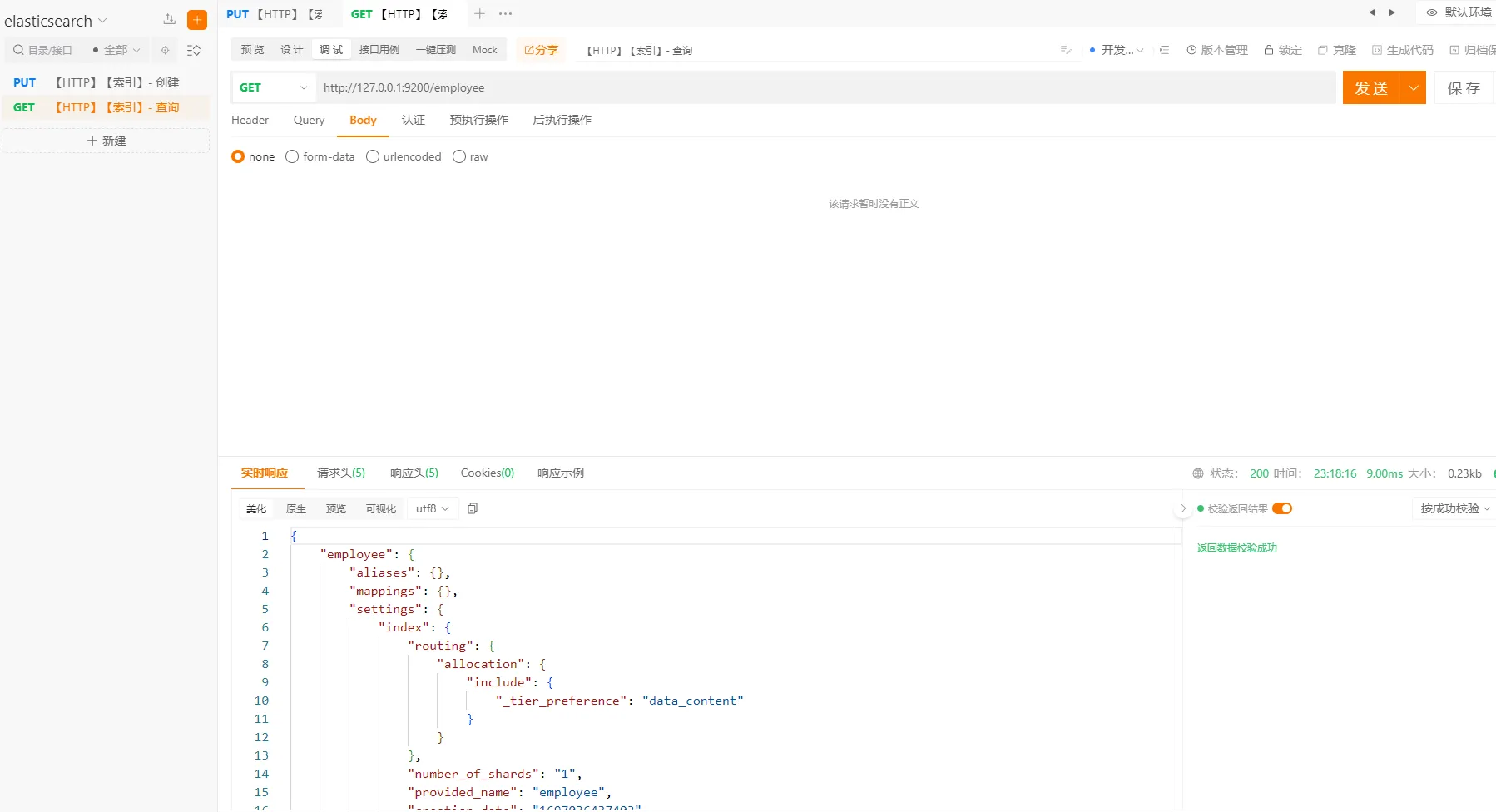Click the expand/collapse all list icon
This screenshot has width=1496, height=812.
point(194,51)
